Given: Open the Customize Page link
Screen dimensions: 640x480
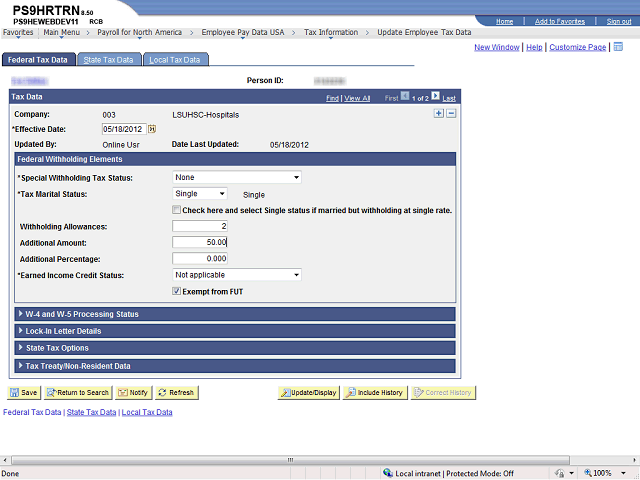Looking at the screenshot, I should 578,47.
